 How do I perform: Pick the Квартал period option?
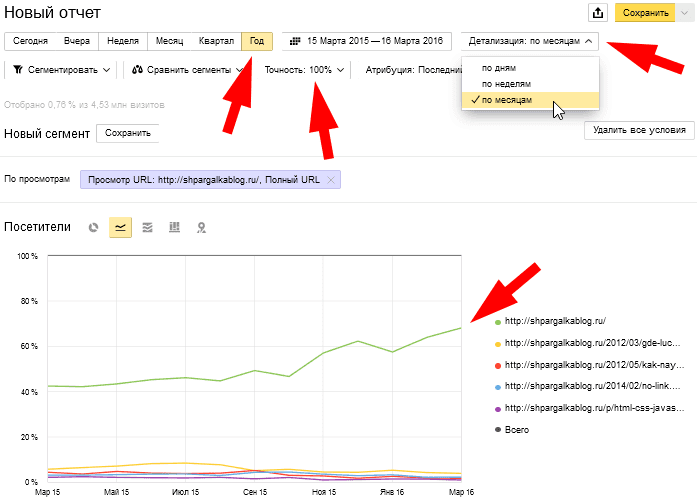pos(217,42)
